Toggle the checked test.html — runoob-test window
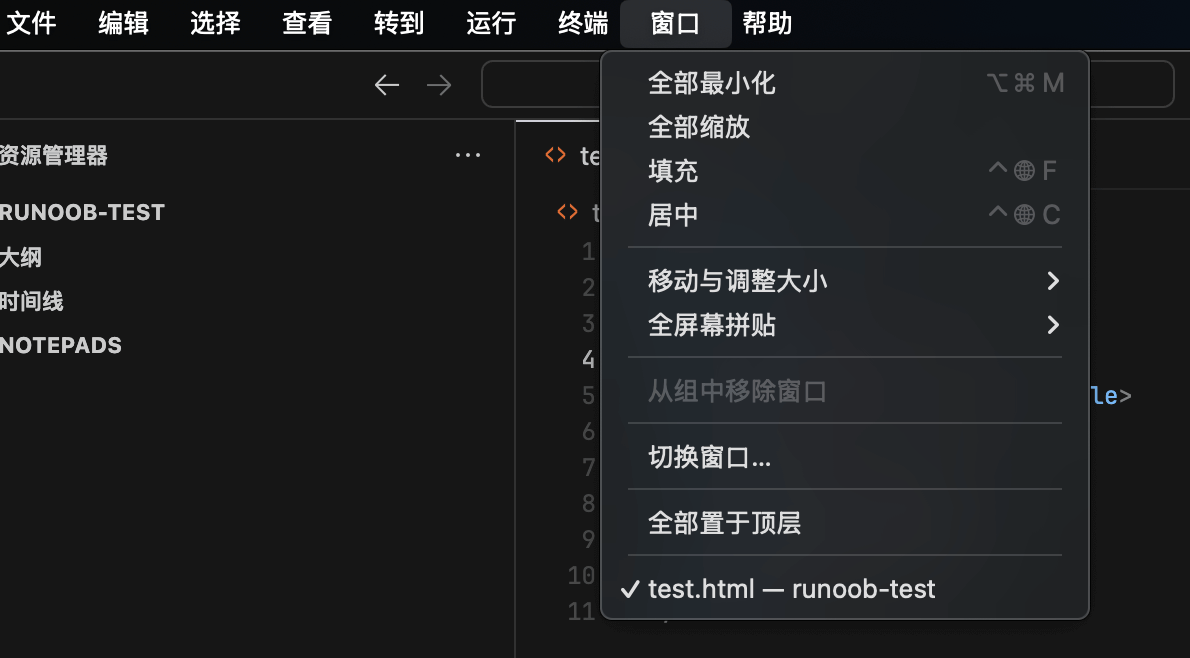Viewport: 1190px width, 658px height. pos(790,589)
